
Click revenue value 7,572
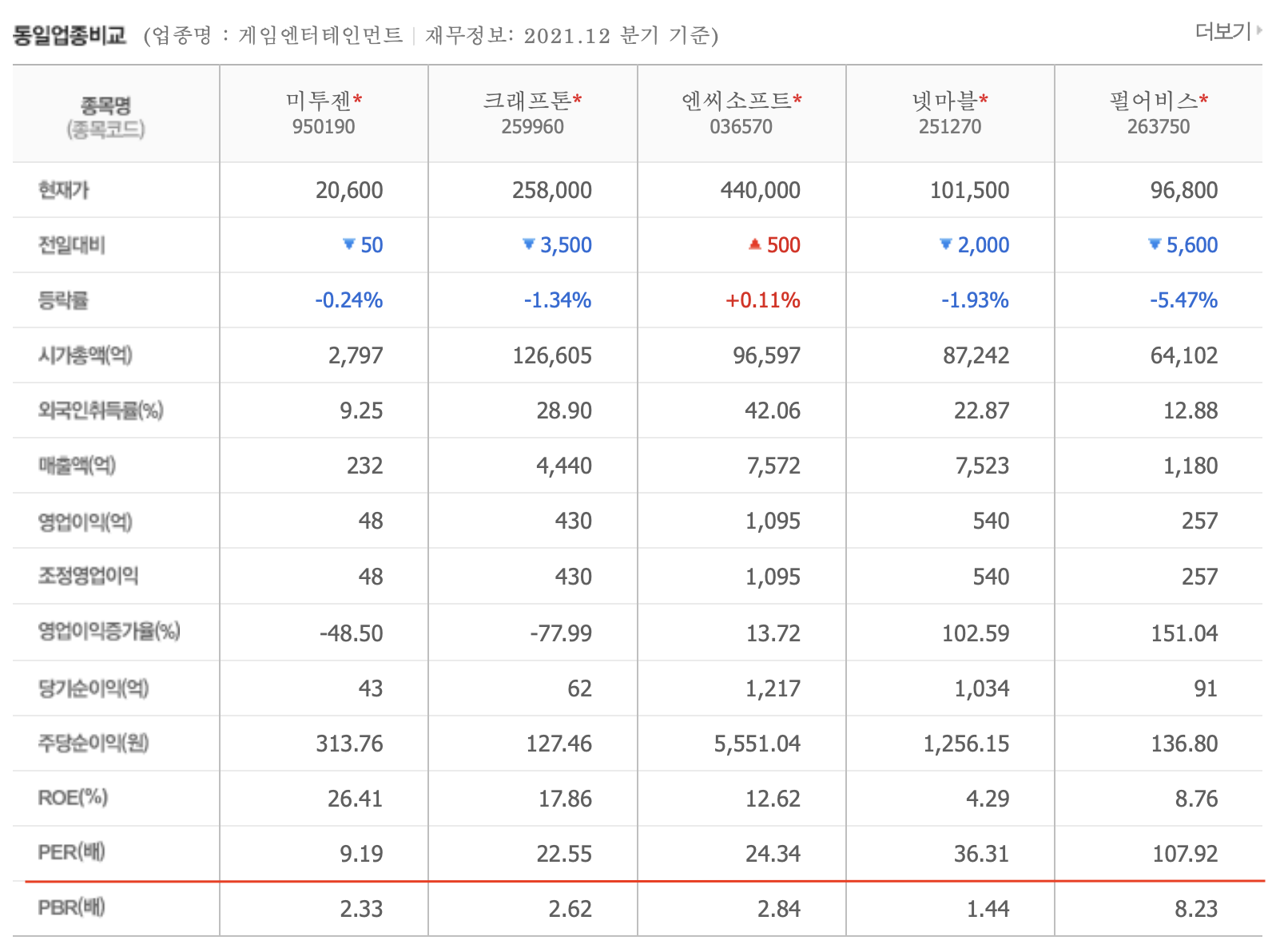pyautogui.click(x=773, y=466)
